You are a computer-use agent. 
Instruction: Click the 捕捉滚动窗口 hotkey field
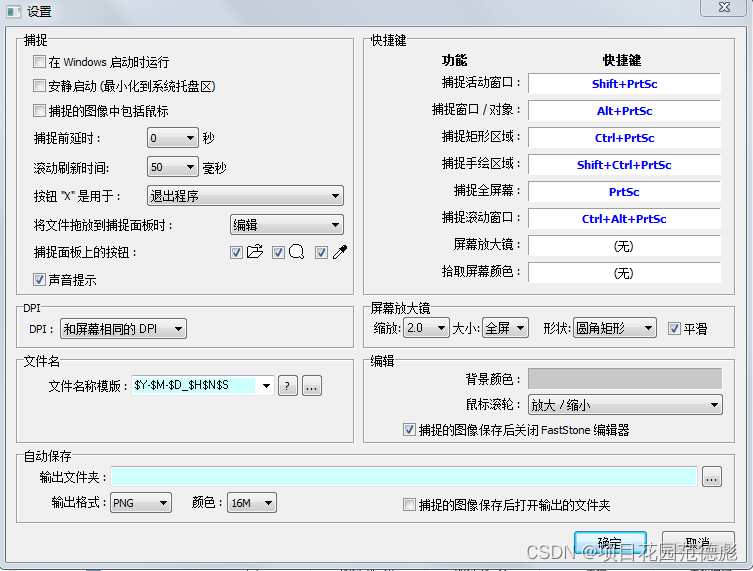(624, 219)
